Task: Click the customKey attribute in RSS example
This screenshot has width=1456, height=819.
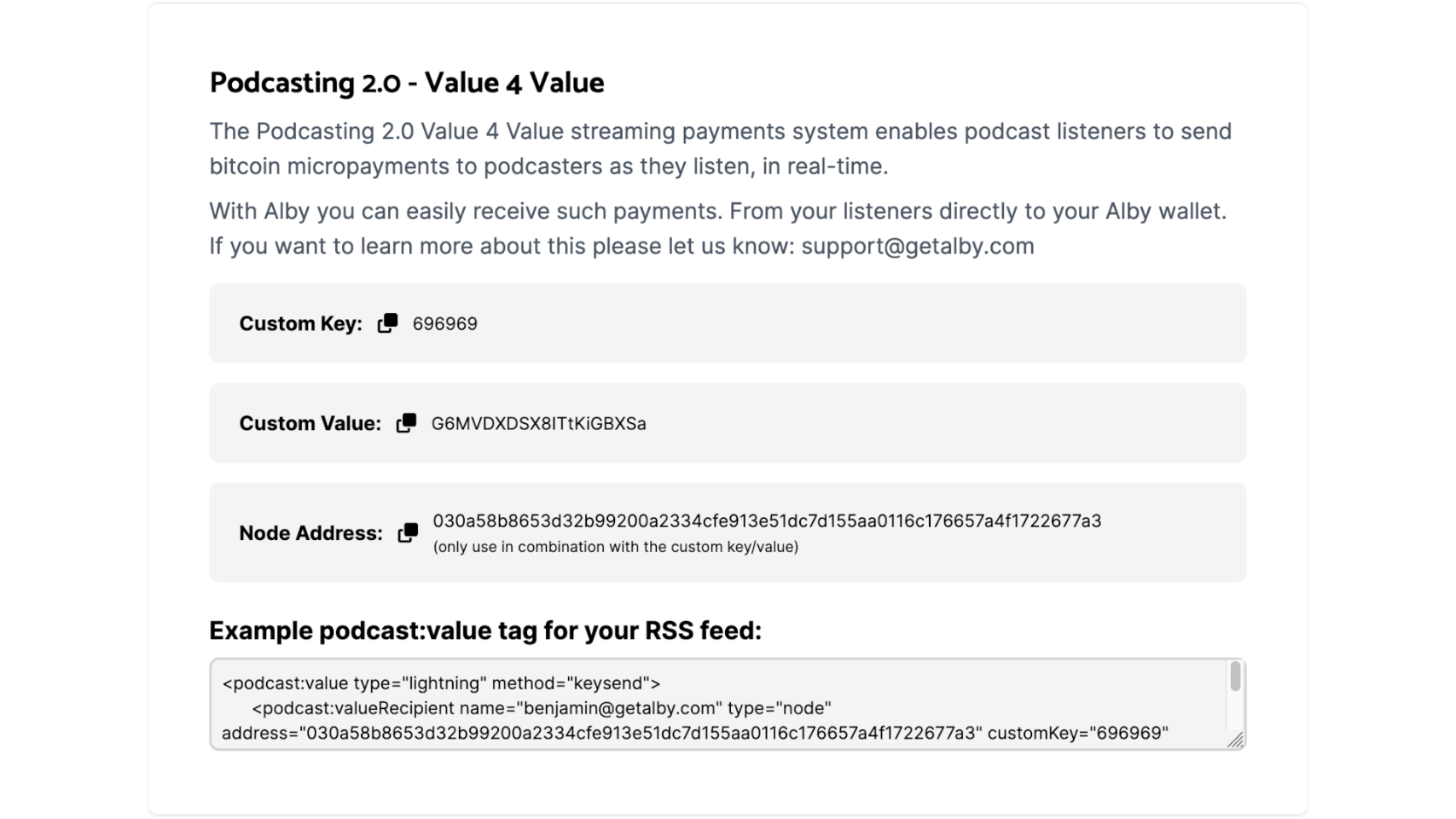Action: click(1077, 733)
